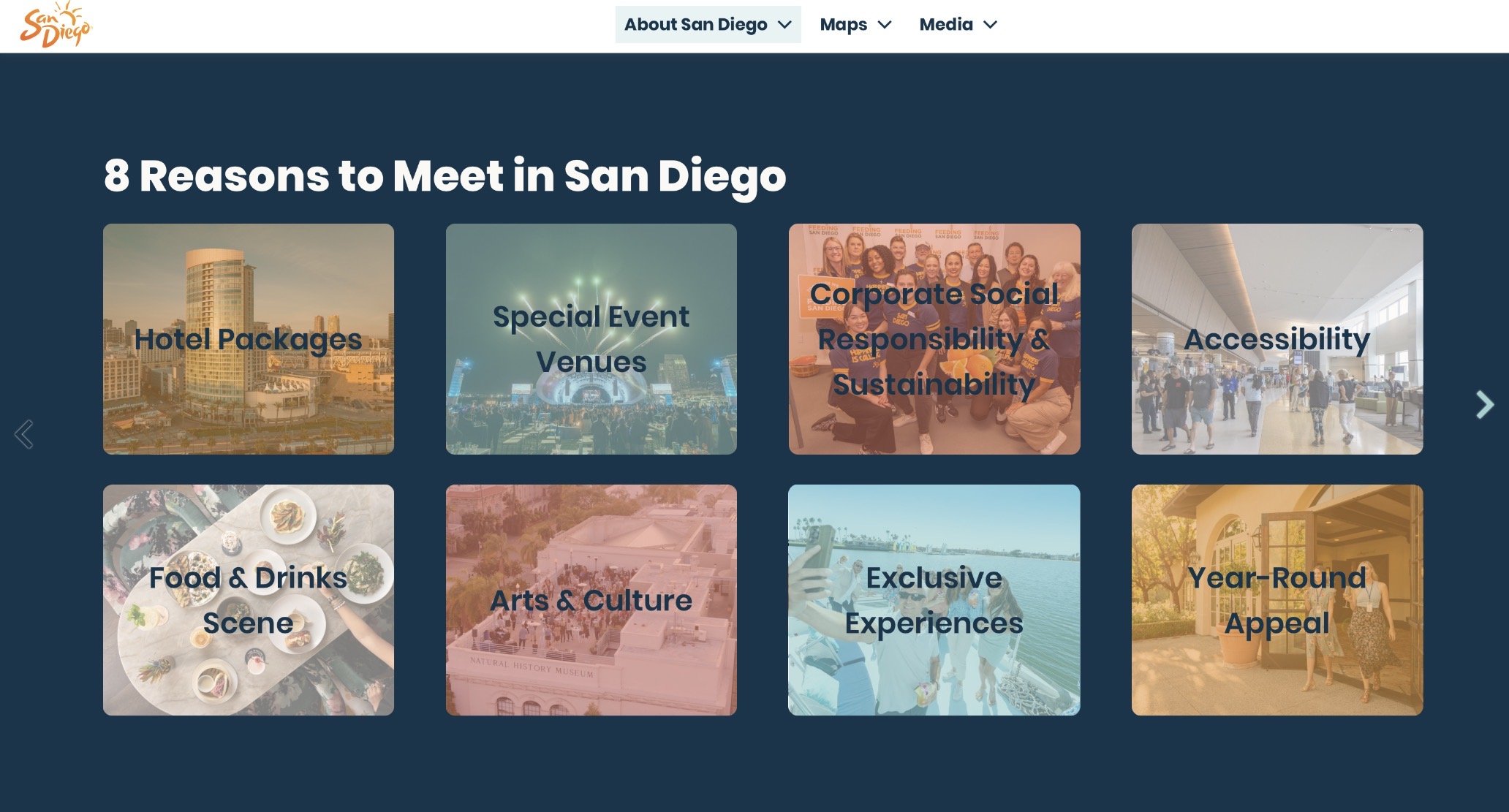This screenshot has width=1509, height=812.
Task: Select the Year-Round Appeal card
Action: point(1277,600)
